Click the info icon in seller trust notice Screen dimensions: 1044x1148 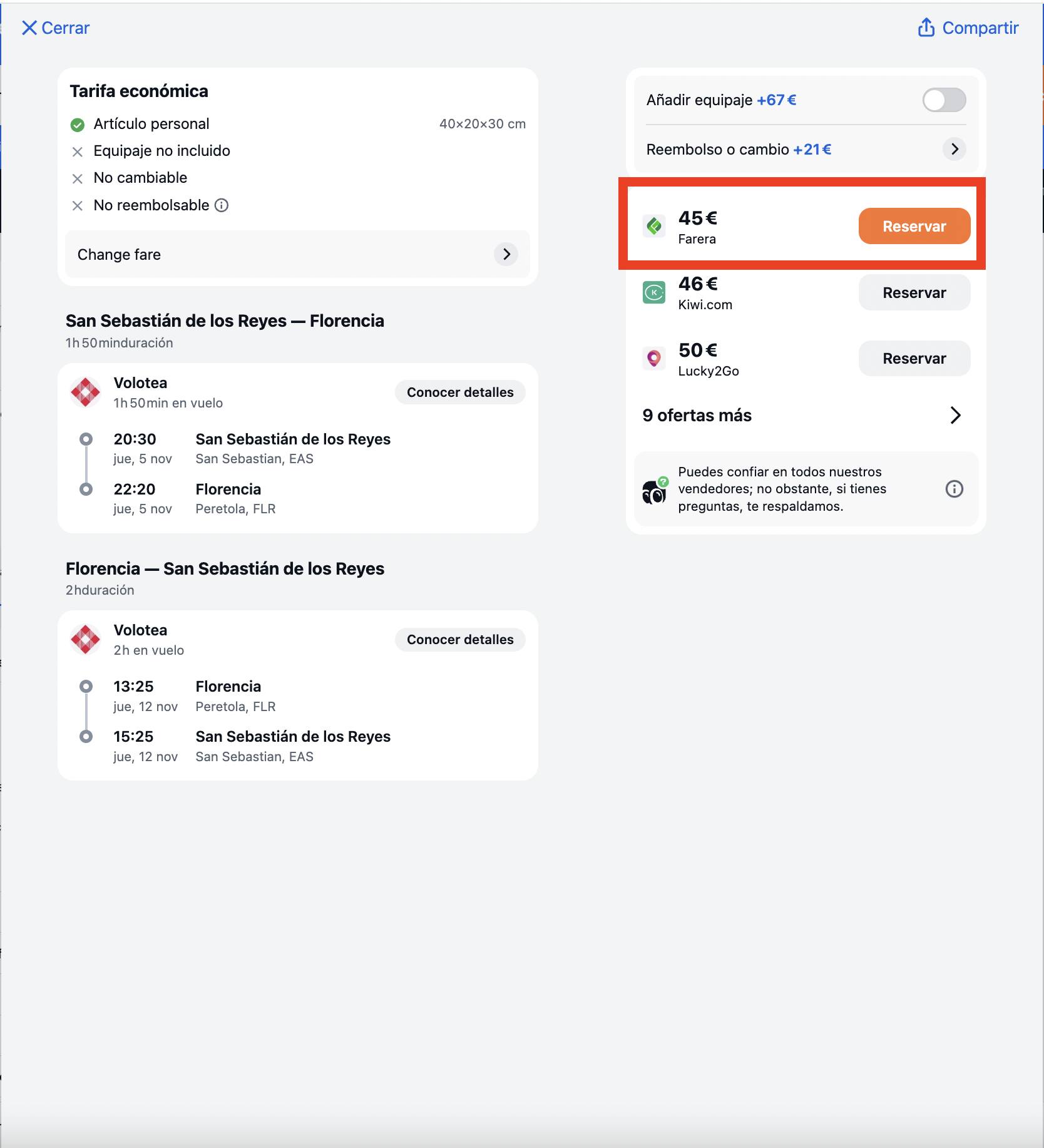954,489
